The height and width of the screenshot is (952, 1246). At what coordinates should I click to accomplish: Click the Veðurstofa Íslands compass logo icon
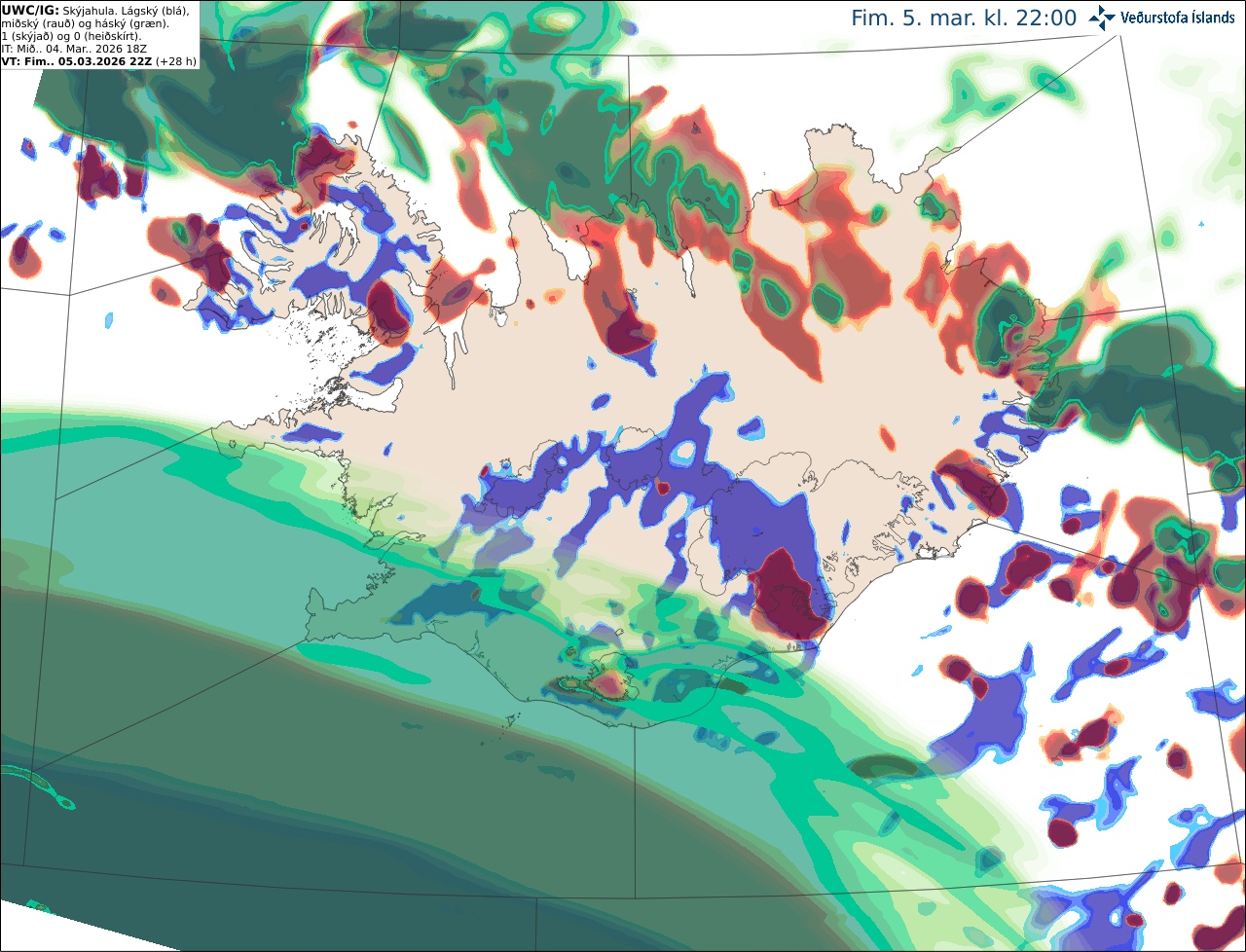tap(1102, 18)
